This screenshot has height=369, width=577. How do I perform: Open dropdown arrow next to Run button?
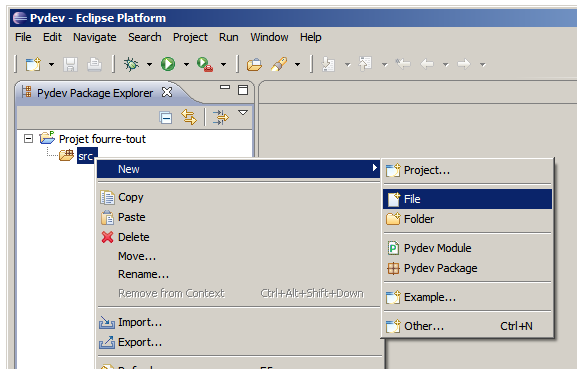[187, 64]
